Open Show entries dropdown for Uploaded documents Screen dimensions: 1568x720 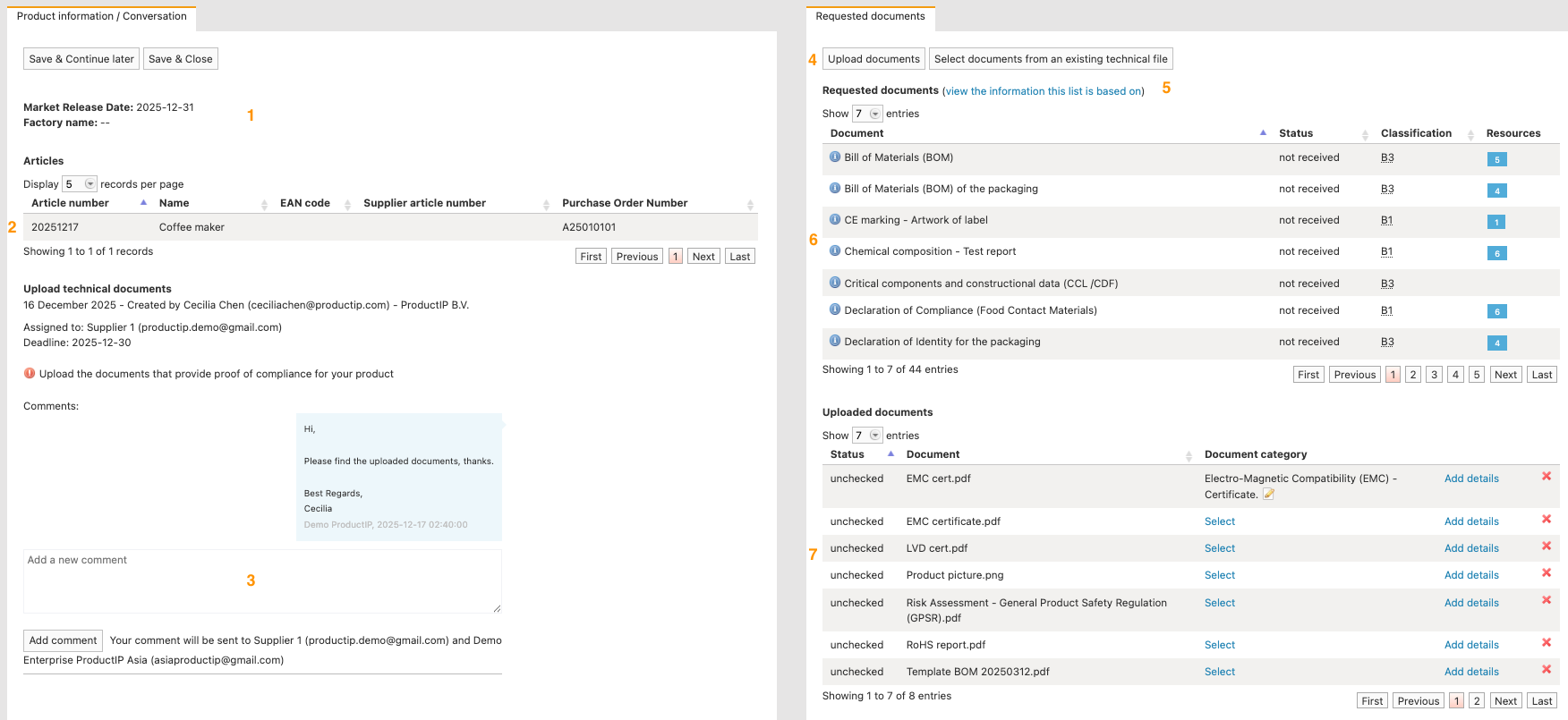pos(867,436)
